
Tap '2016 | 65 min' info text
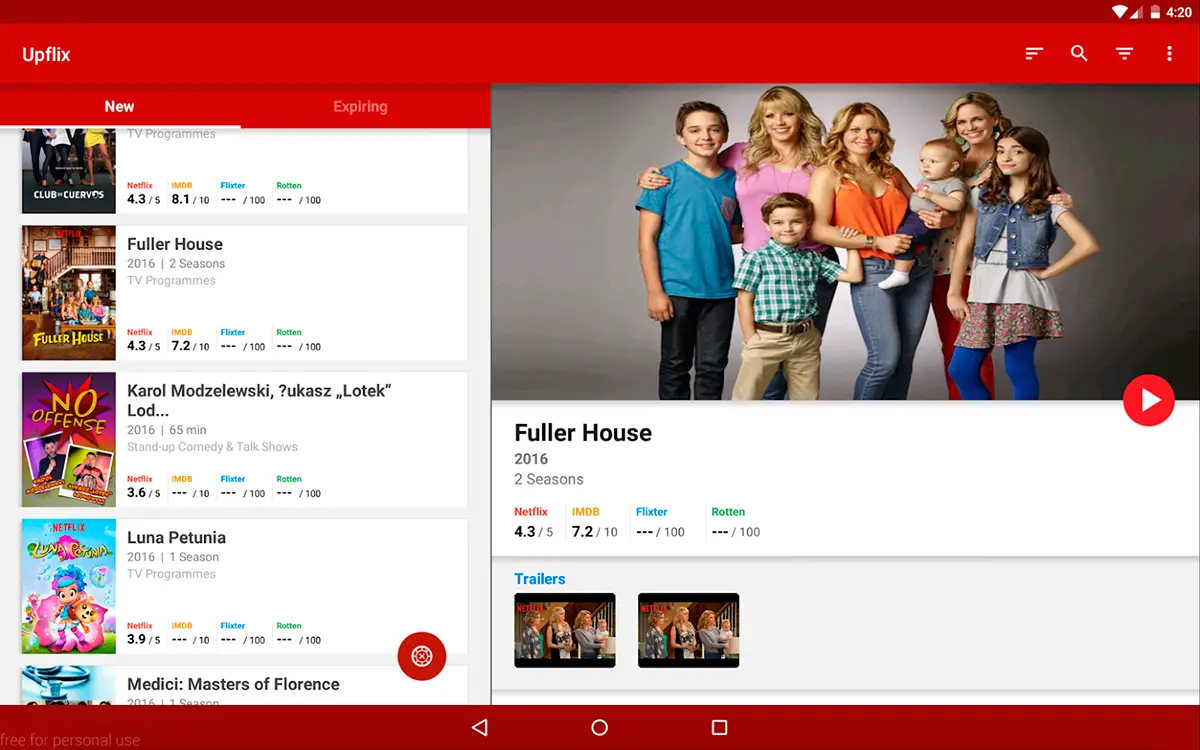[x=167, y=430]
